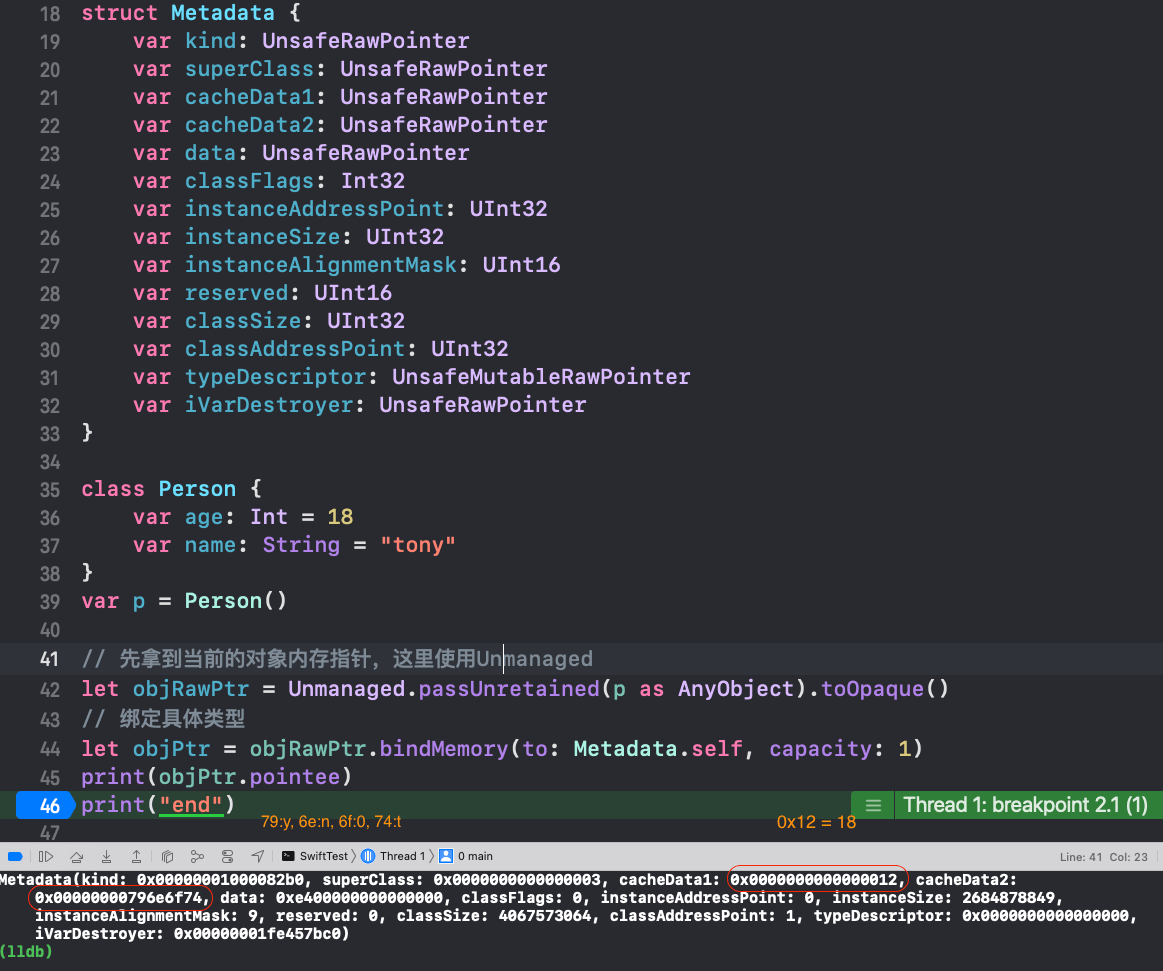Screen dimensions: 1163x971
Task: Click line number 41 in the gutter
Action: [49, 659]
